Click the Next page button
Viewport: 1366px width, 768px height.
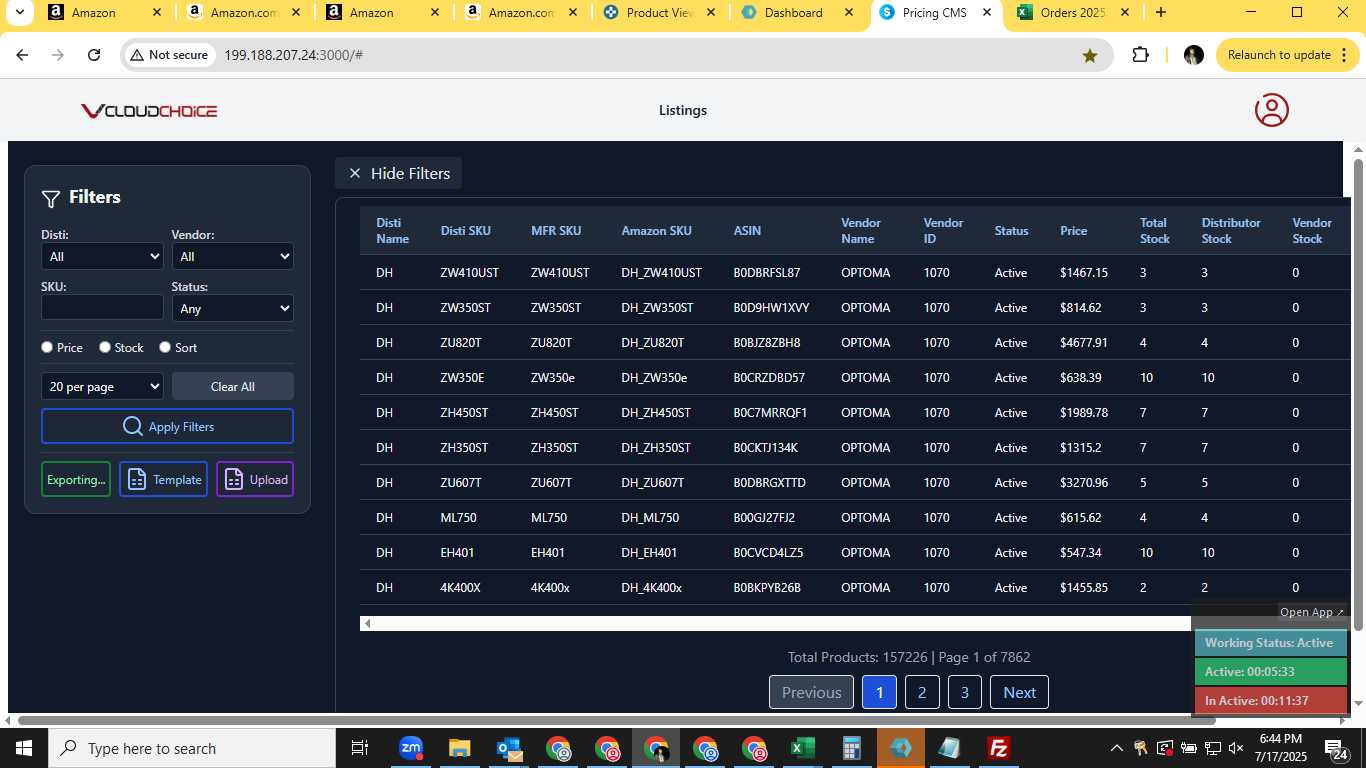pos(1019,692)
